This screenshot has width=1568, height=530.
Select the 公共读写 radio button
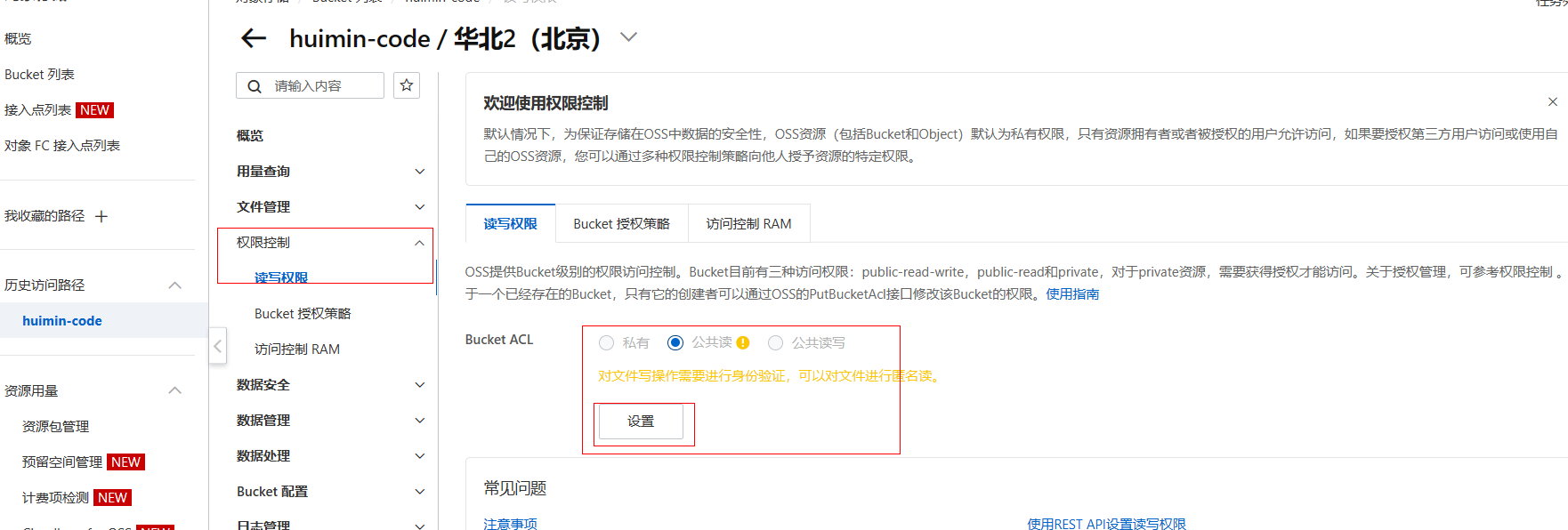tap(776, 343)
